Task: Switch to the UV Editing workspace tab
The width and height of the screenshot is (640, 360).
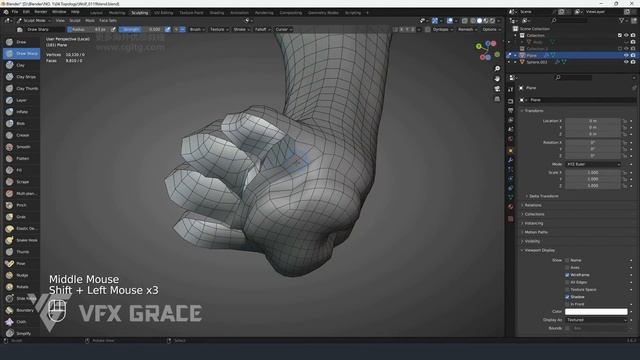Action: pyautogui.click(x=163, y=13)
